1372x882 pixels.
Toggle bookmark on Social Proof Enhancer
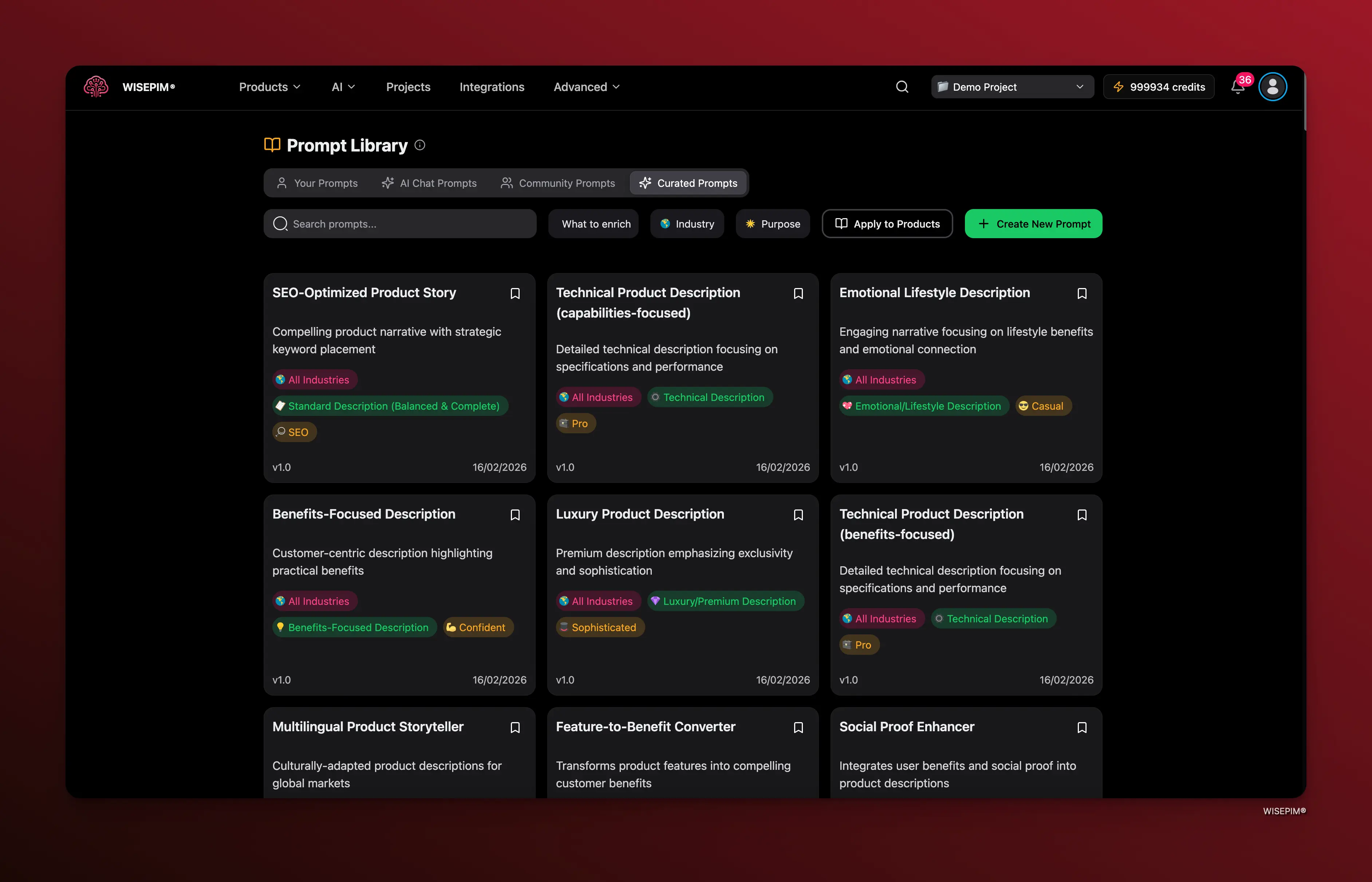click(x=1082, y=727)
